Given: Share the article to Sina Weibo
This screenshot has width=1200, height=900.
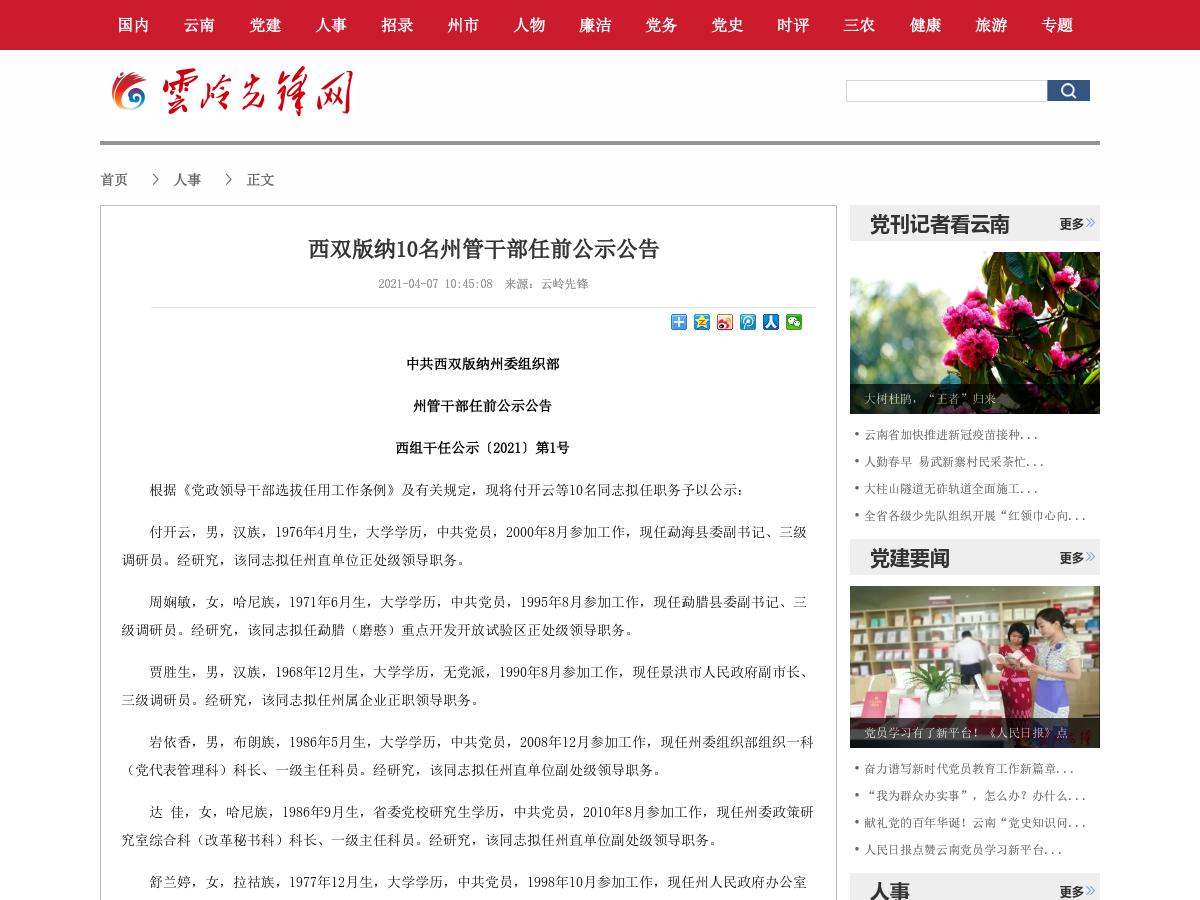Looking at the screenshot, I should [x=725, y=322].
